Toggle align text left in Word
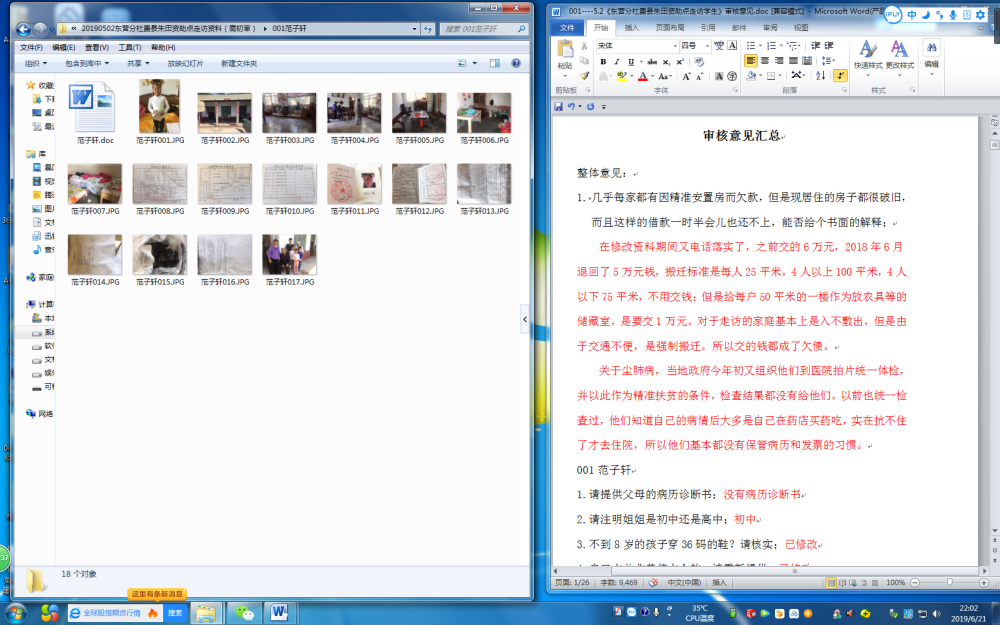1000x625 pixels. (x=751, y=61)
